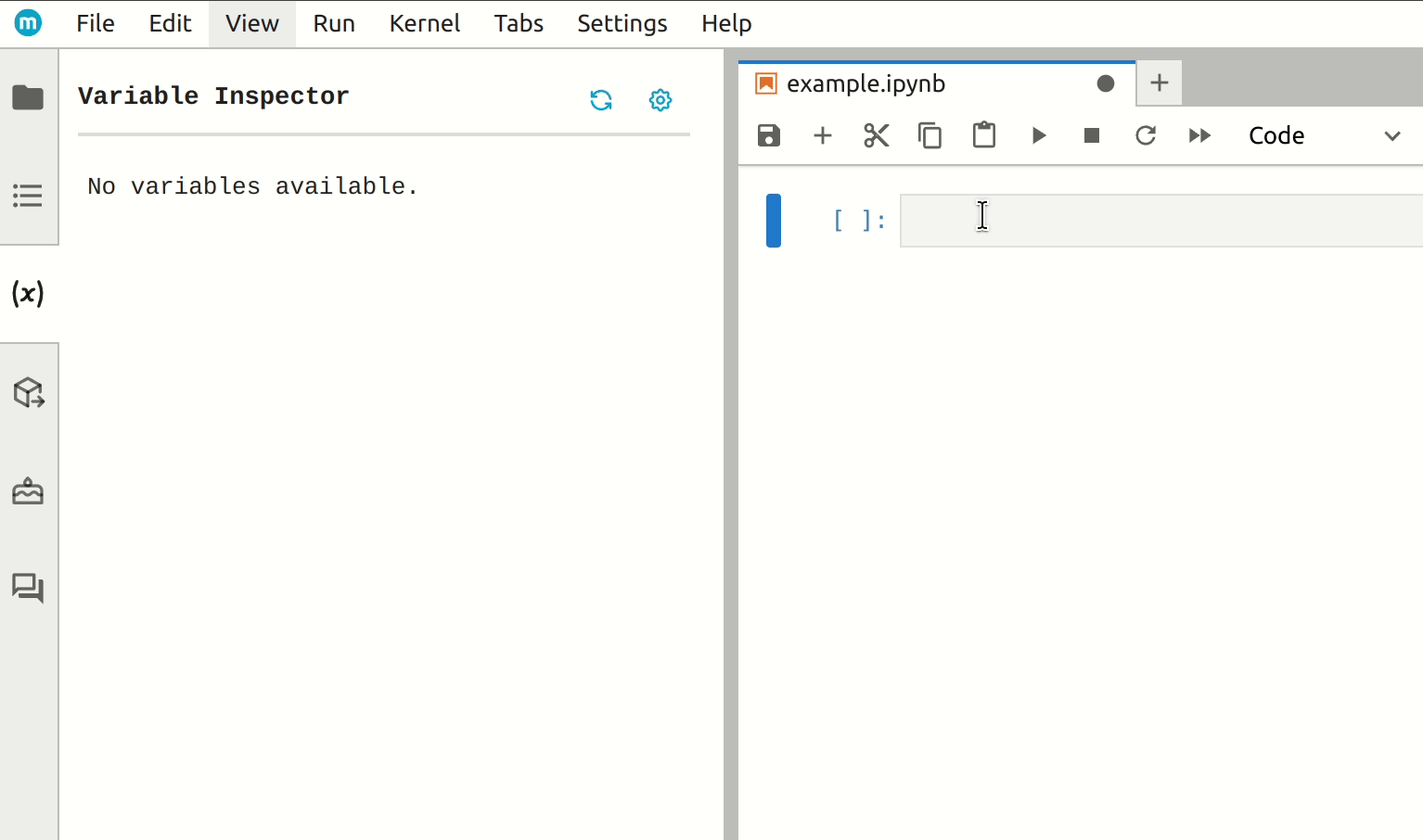Add a new notebook tab with the plus button

1159,83
